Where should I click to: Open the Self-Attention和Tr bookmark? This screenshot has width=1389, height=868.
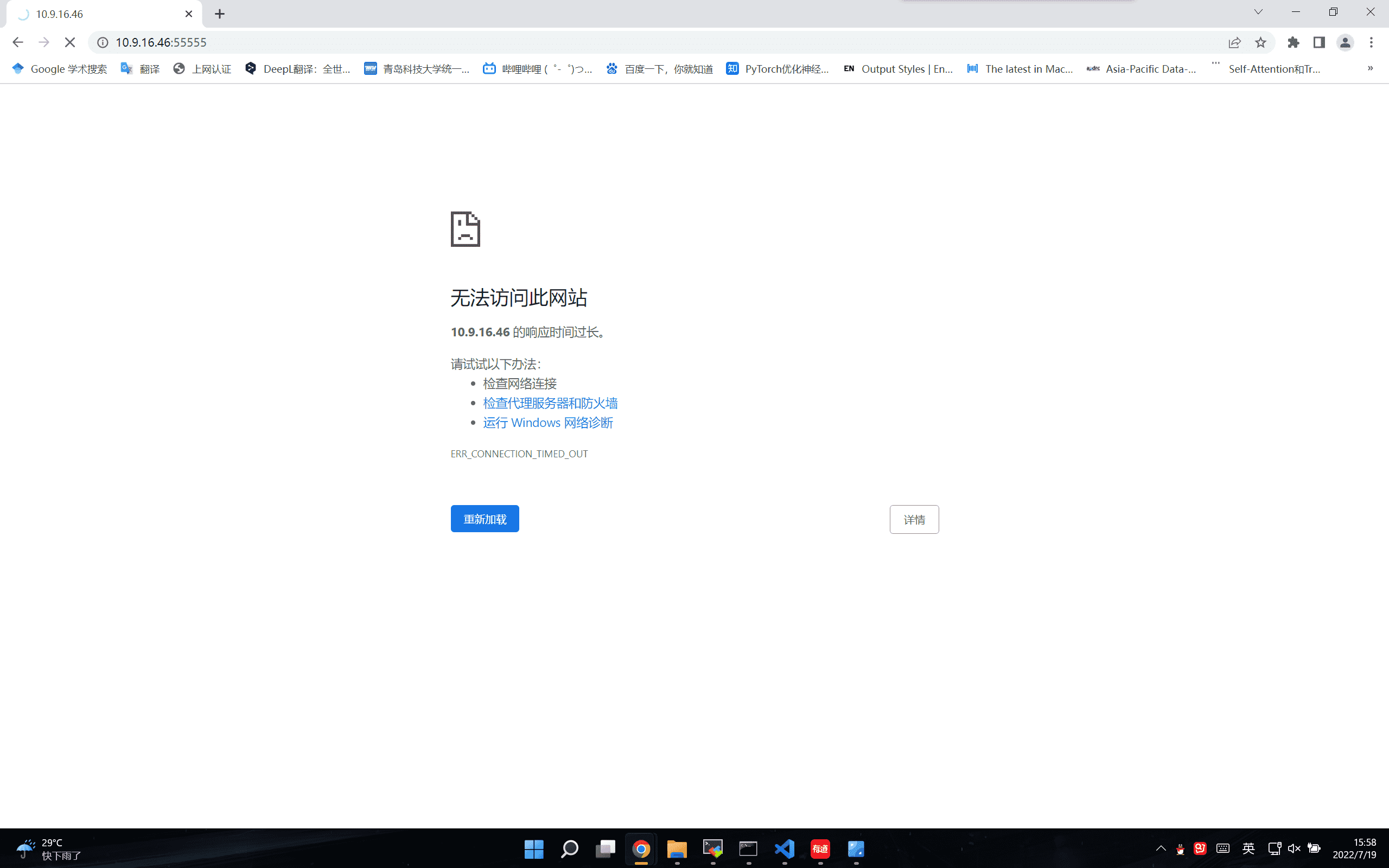pos(1266,69)
